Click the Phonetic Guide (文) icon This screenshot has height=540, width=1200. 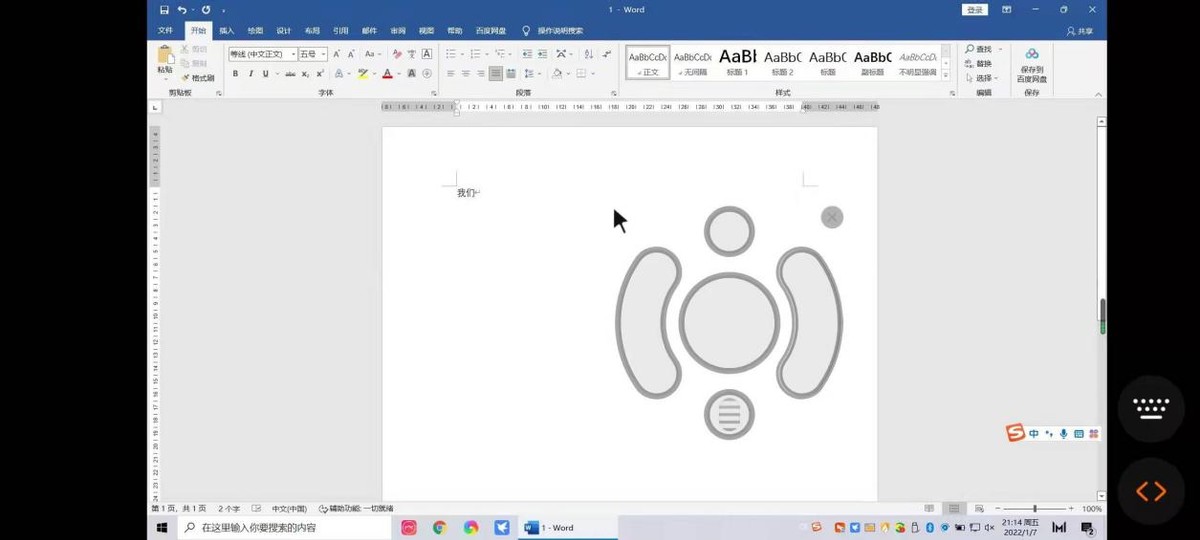click(x=412, y=54)
